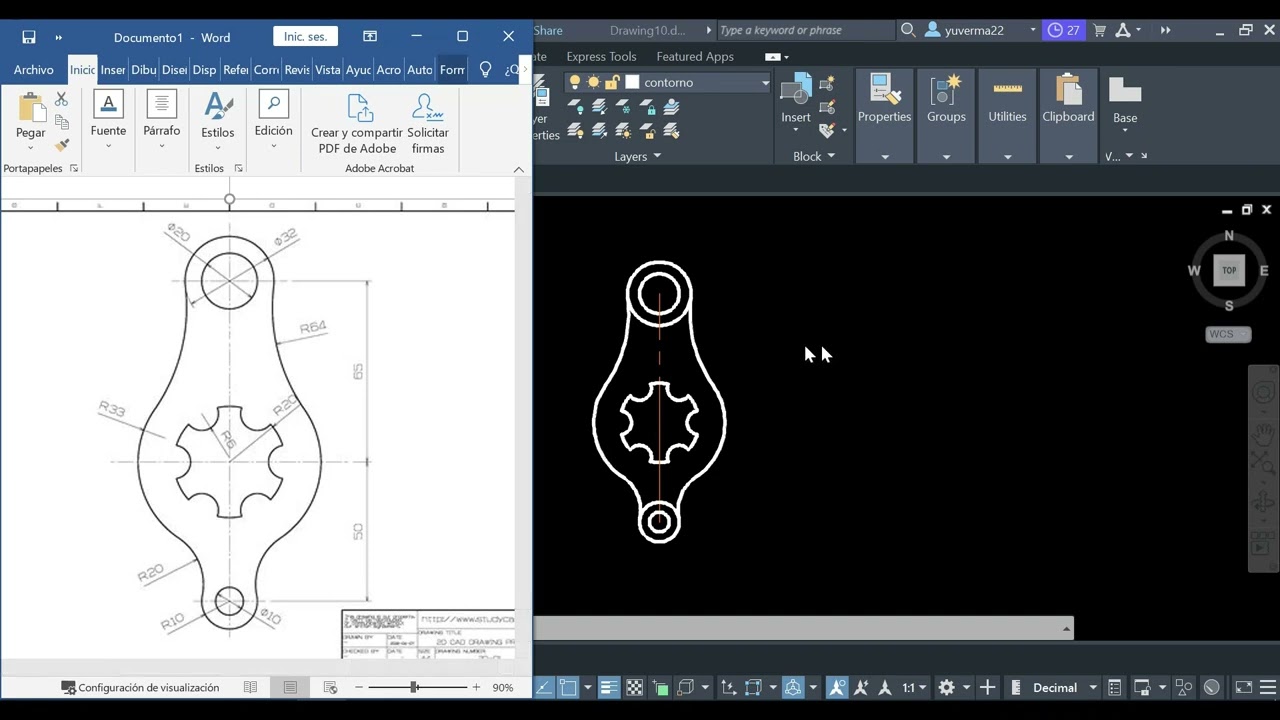Click Configuración de visualización in Word status bar

140,688
